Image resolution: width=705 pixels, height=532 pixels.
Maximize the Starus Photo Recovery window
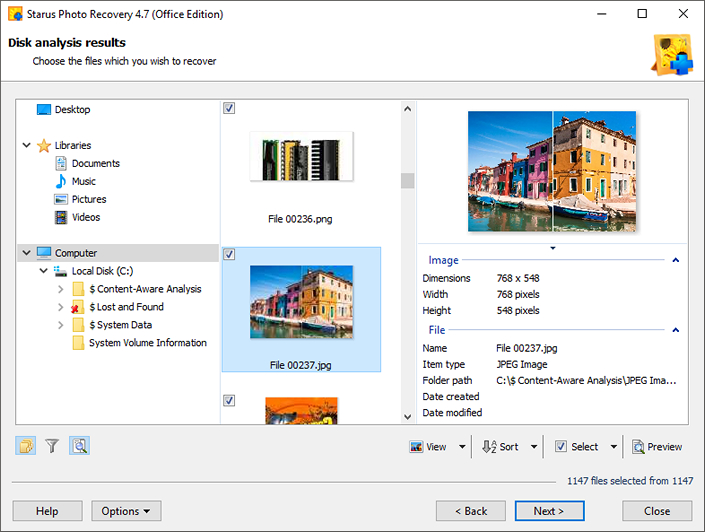pos(642,14)
